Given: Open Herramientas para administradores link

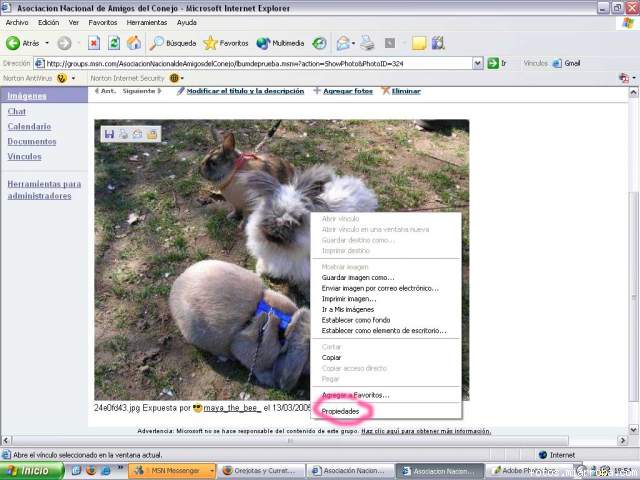Looking at the screenshot, I should [x=44, y=190].
